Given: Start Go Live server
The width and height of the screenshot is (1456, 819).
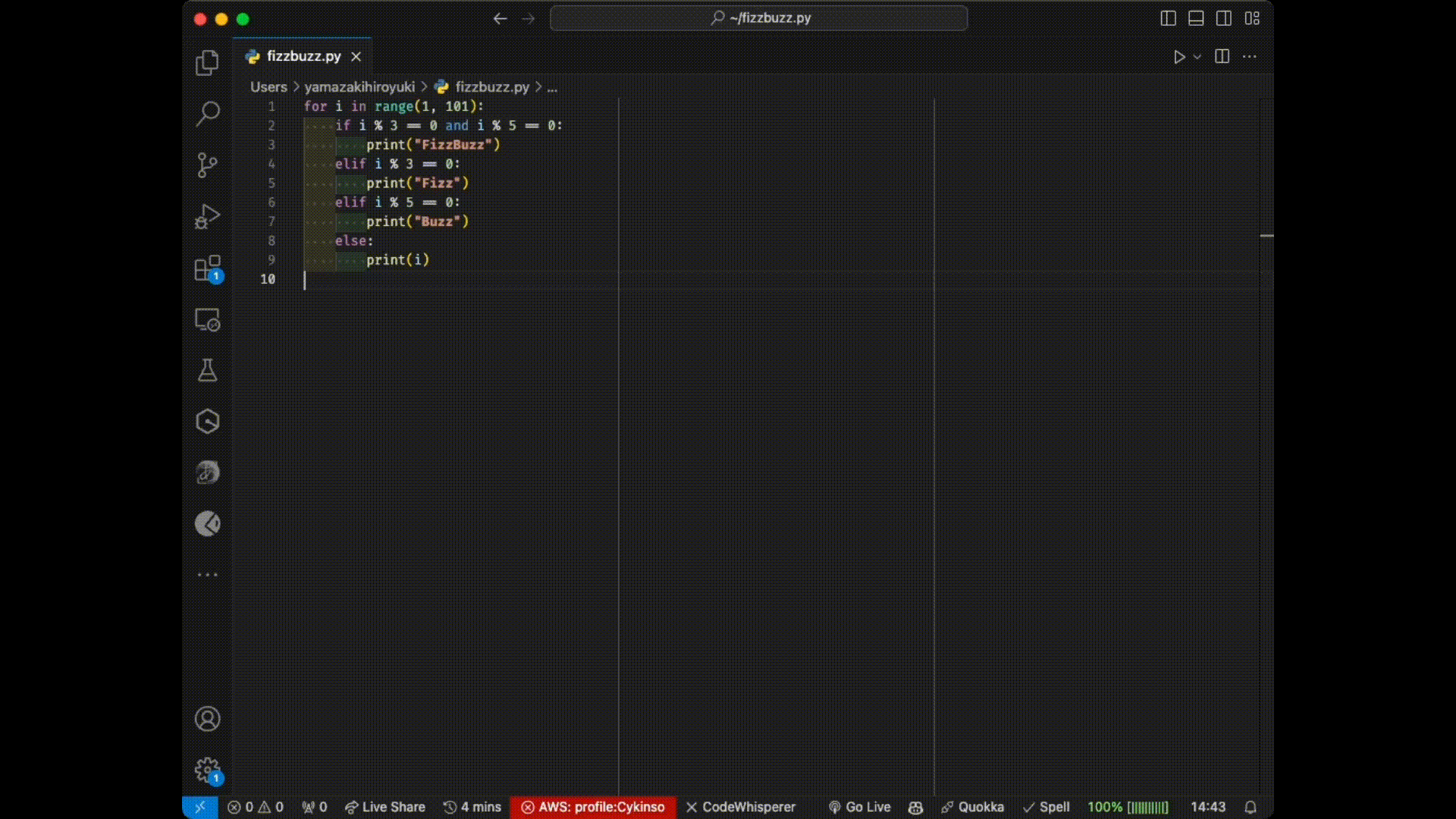Looking at the screenshot, I should 859,807.
